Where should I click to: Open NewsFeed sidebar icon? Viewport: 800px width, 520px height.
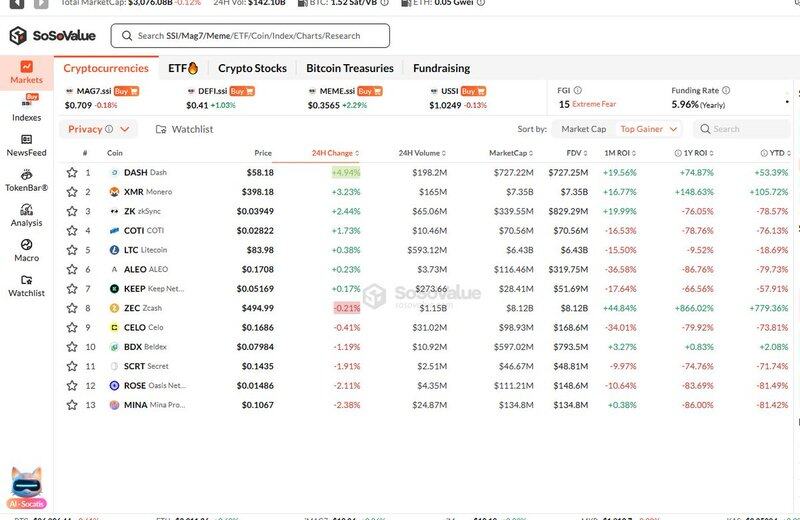26,145
